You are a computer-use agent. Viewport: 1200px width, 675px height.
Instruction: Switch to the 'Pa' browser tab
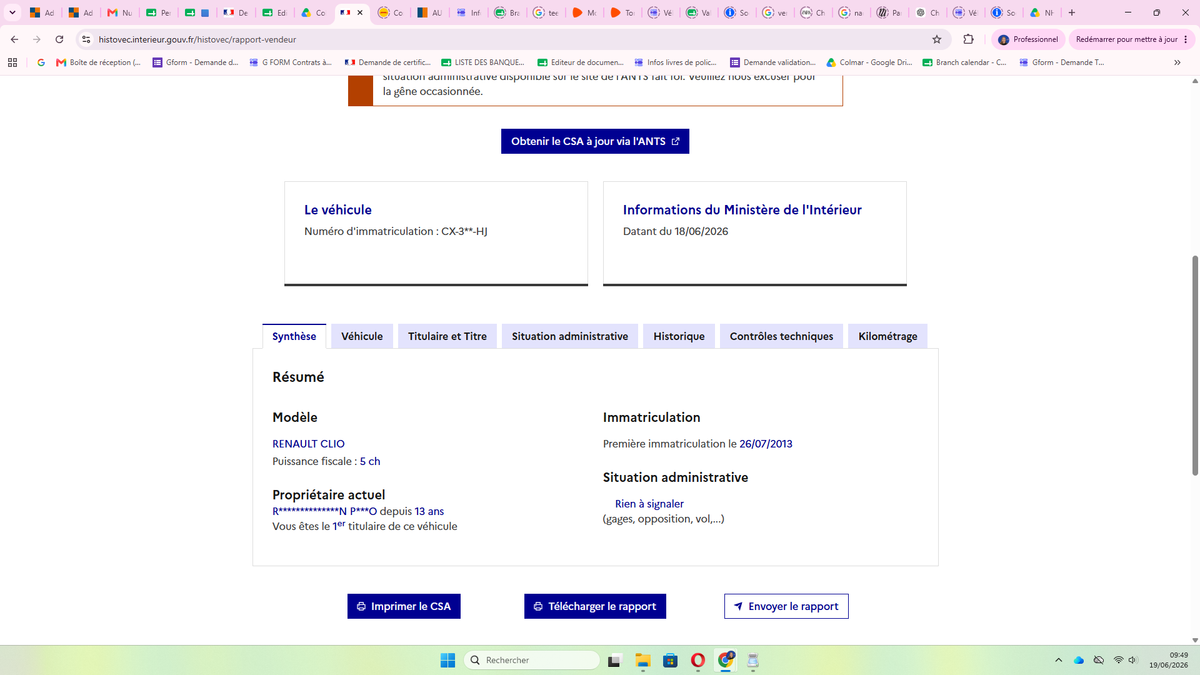pyautogui.click(x=889, y=13)
